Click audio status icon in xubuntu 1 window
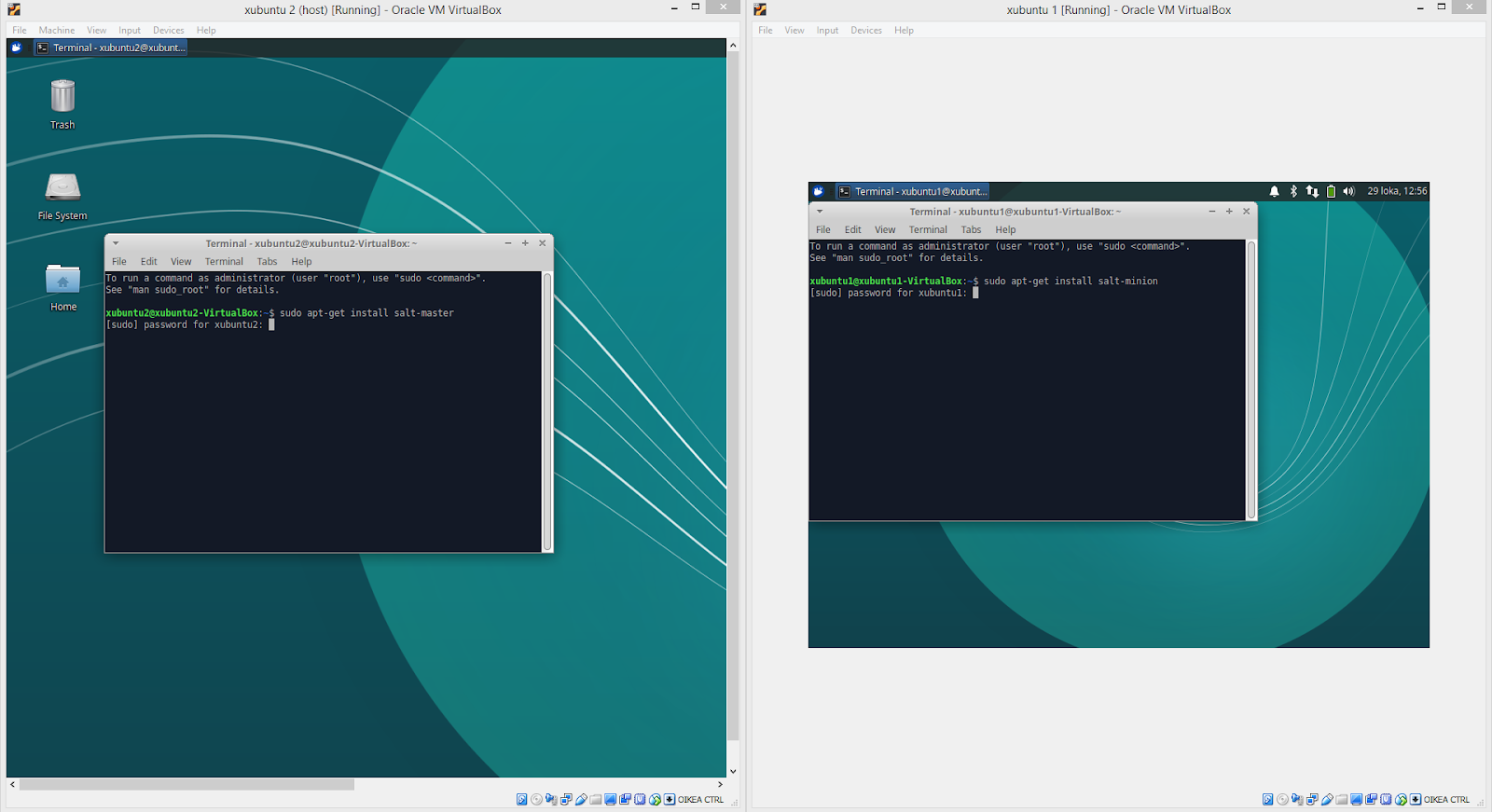Viewport: 1492px width, 812px height. click(x=1297, y=799)
